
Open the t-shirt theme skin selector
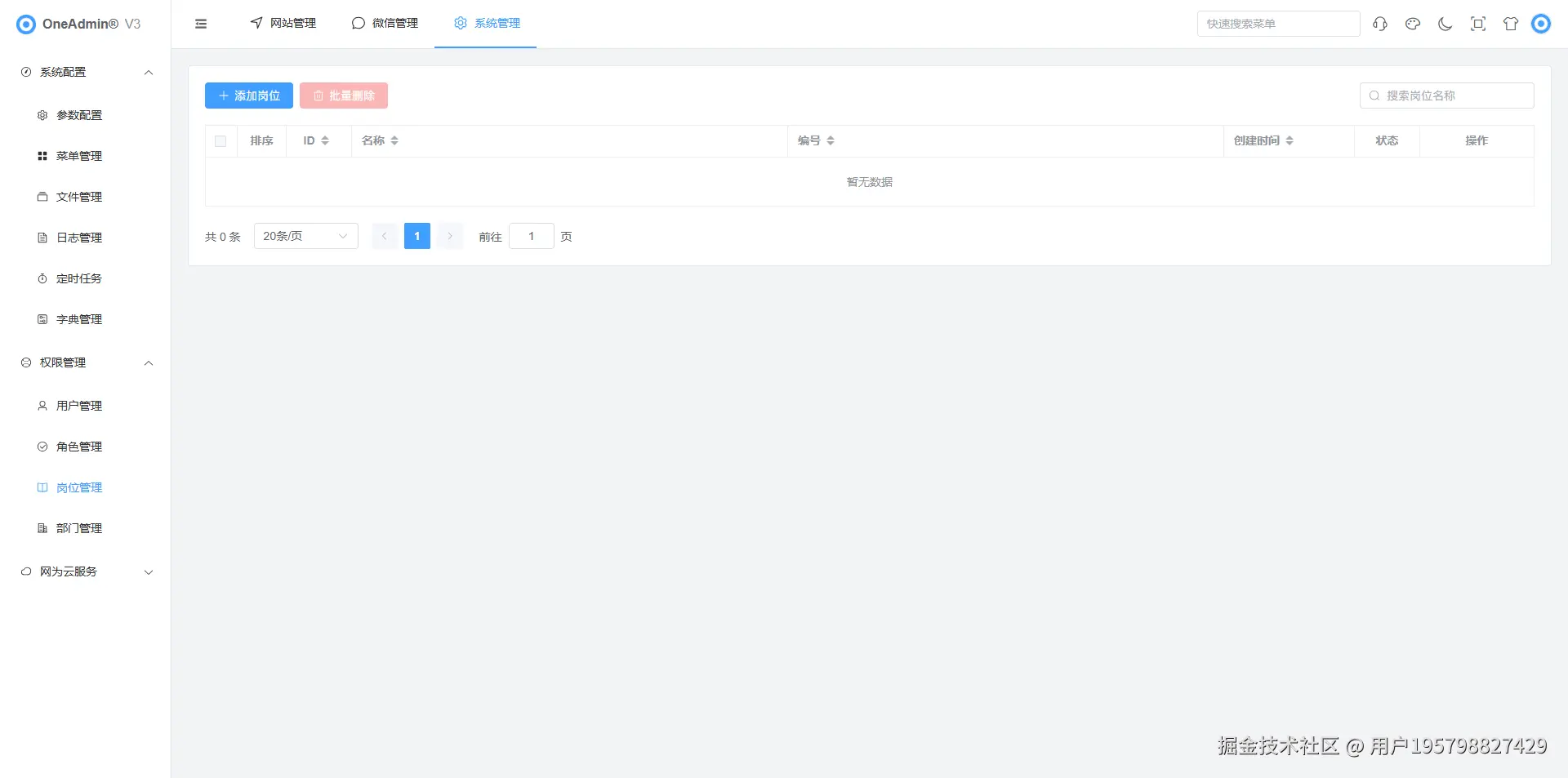click(x=1510, y=24)
